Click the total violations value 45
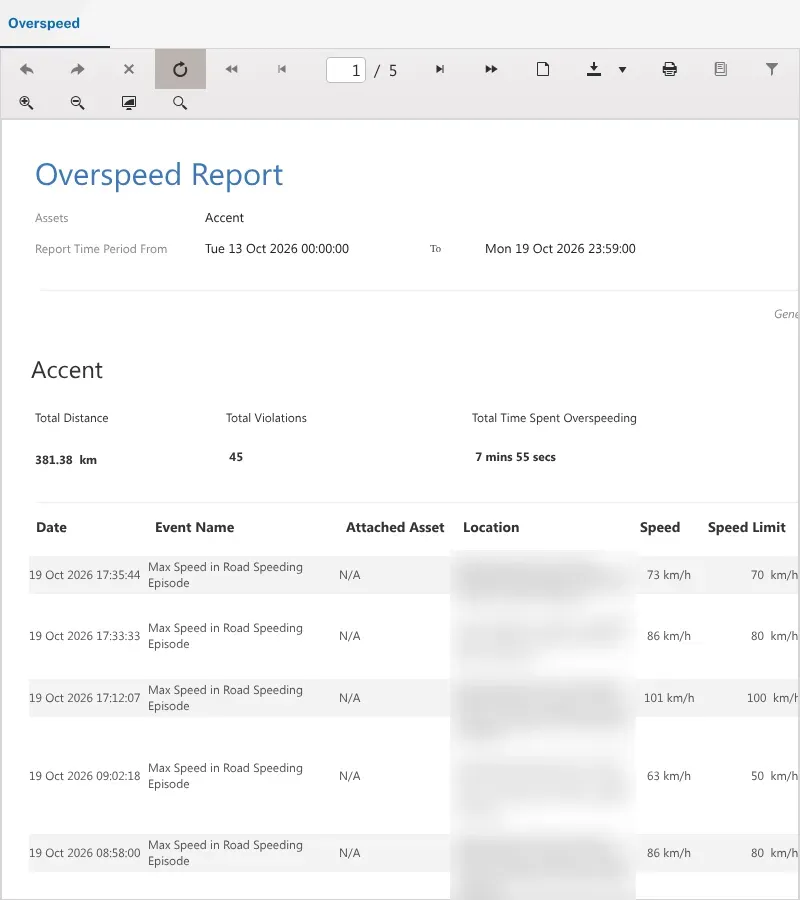800x900 pixels. [x=236, y=457]
